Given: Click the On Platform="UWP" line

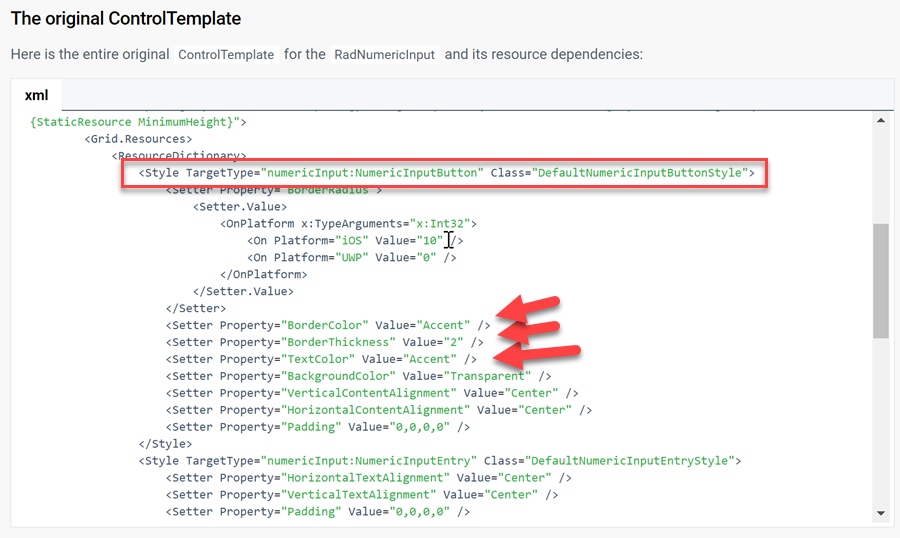Looking at the screenshot, I should tap(352, 257).
